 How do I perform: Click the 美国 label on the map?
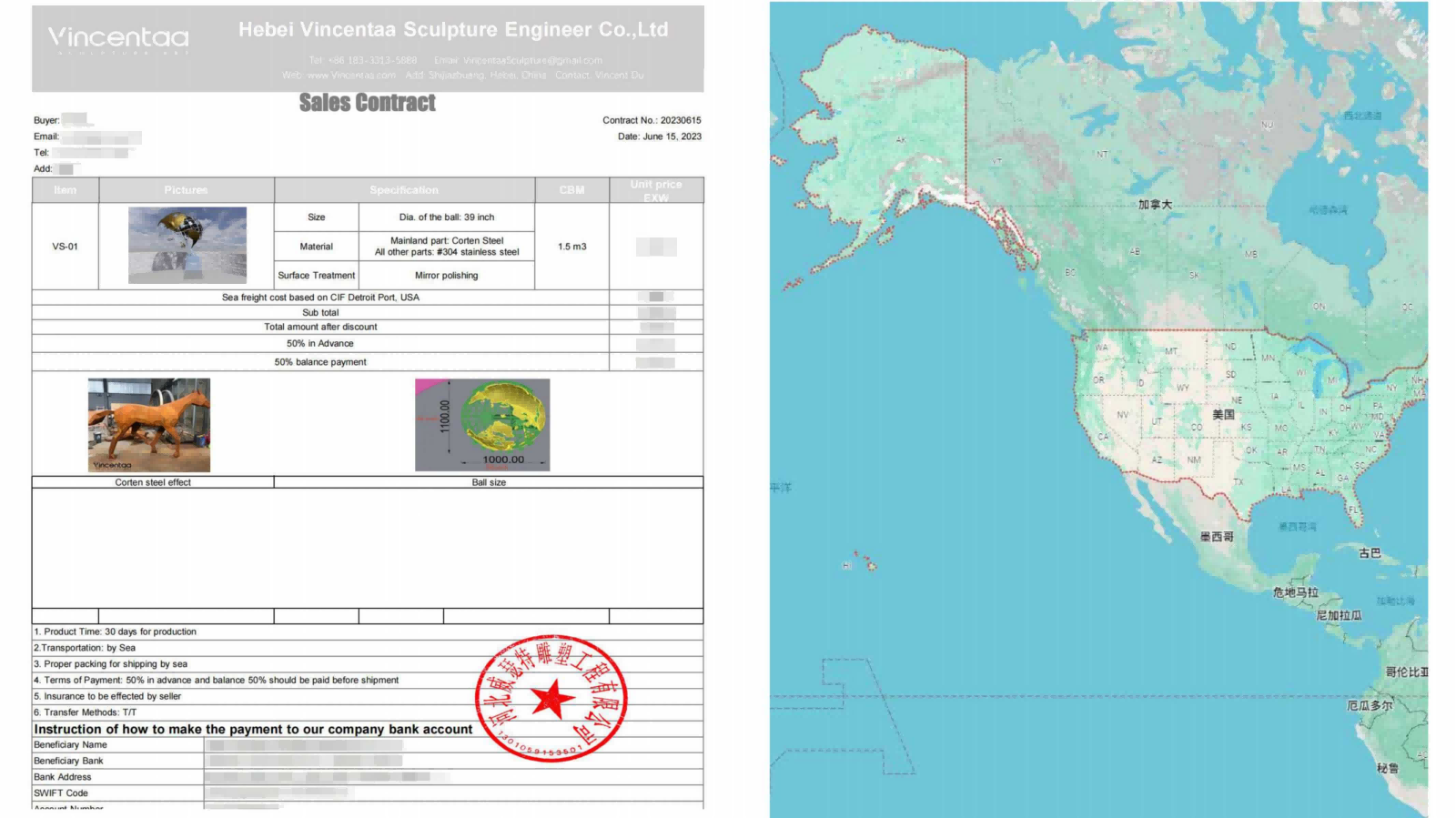point(1223,414)
